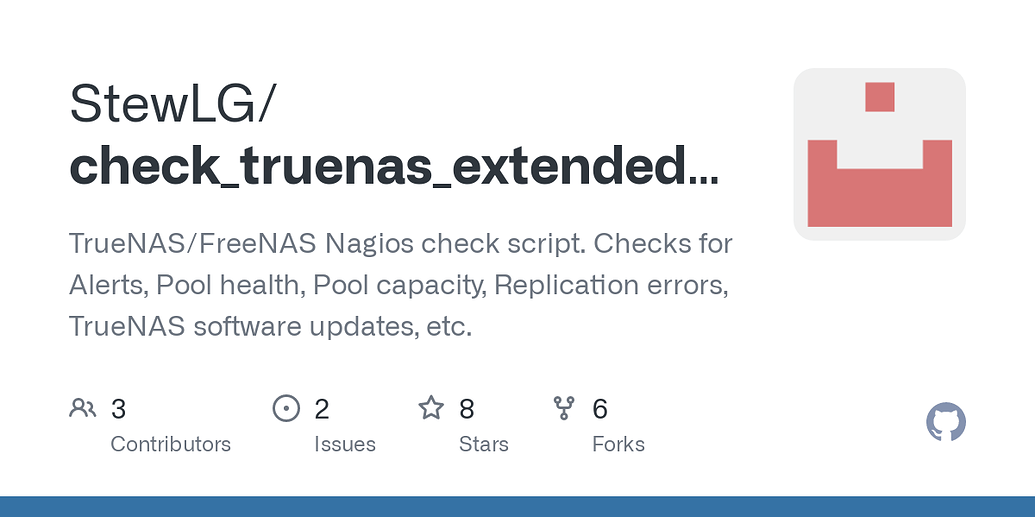
Task: Click the small top square of the identicon
Action: (x=880, y=97)
